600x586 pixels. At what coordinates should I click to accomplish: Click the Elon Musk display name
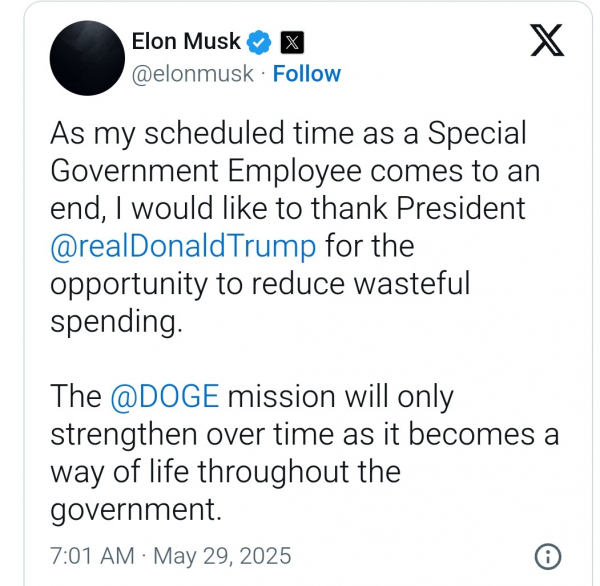[186, 41]
